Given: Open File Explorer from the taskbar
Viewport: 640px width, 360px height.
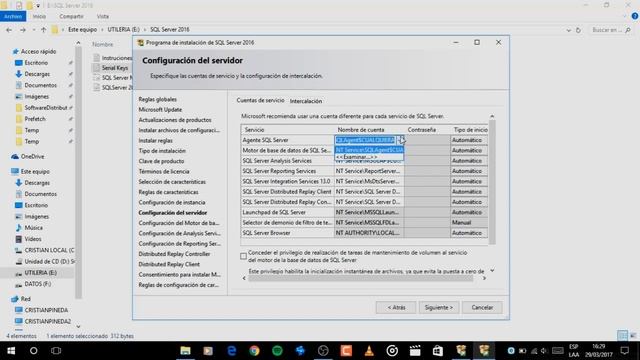Looking at the screenshot, I should (185, 351).
